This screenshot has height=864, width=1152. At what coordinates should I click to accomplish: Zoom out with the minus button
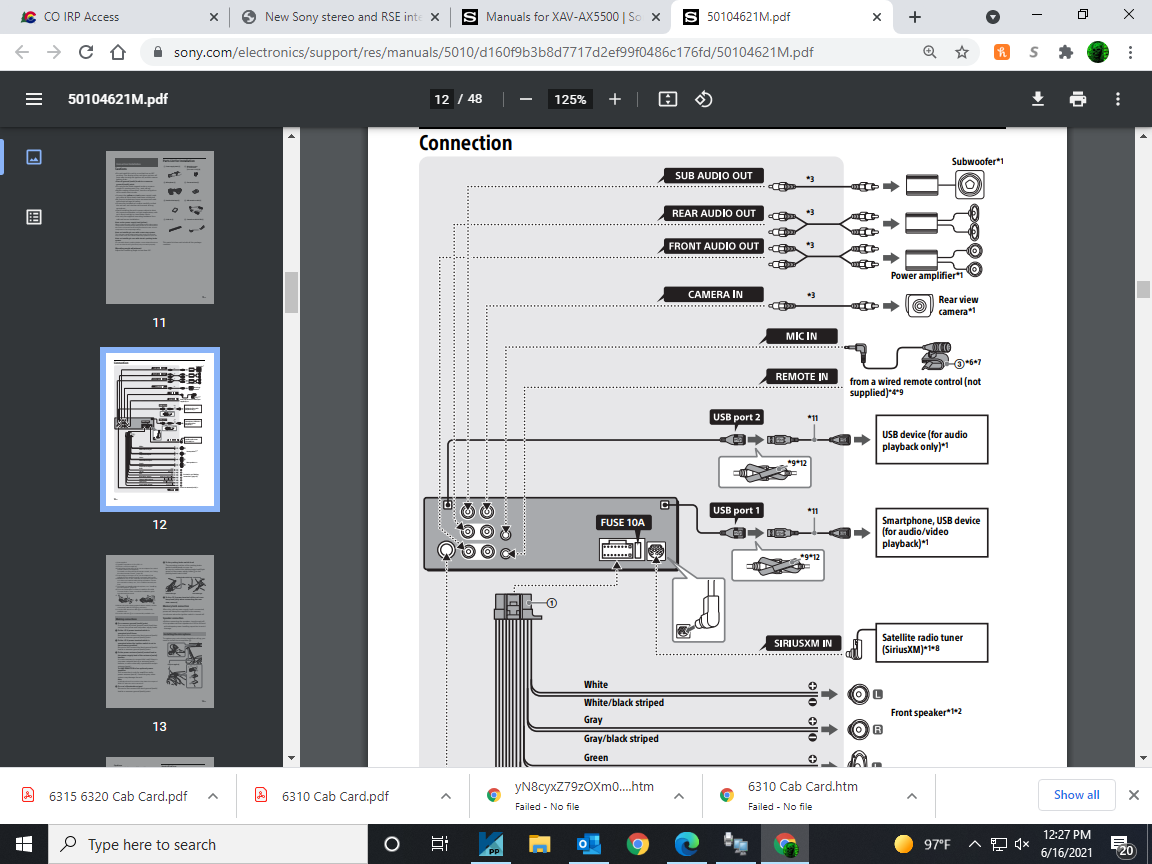click(x=526, y=99)
